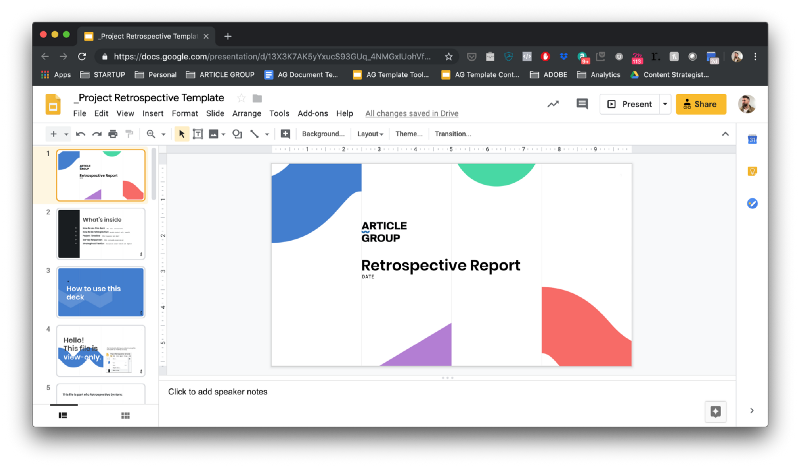Click All changes saved in Drive link
This screenshot has width=800, height=469.
[x=412, y=113]
